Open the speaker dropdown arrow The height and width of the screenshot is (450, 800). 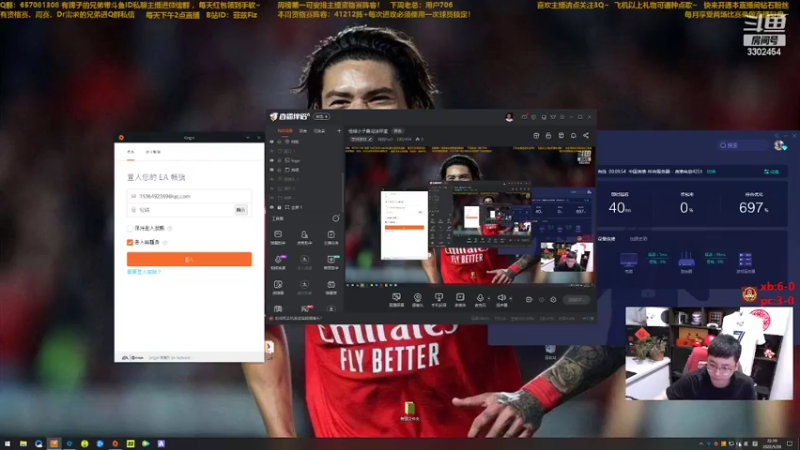(x=510, y=298)
